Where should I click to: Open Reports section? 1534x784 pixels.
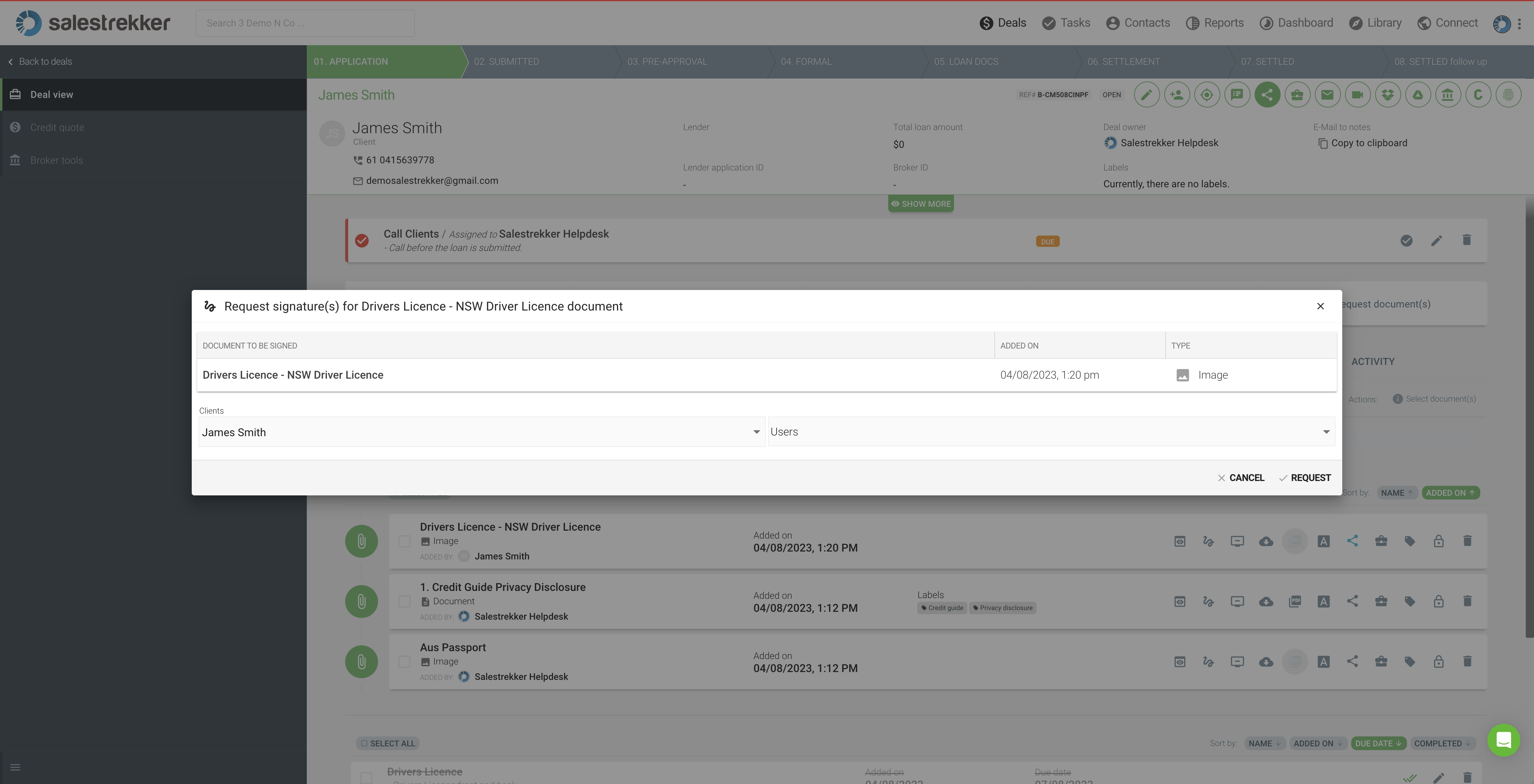click(x=1215, y=23)
